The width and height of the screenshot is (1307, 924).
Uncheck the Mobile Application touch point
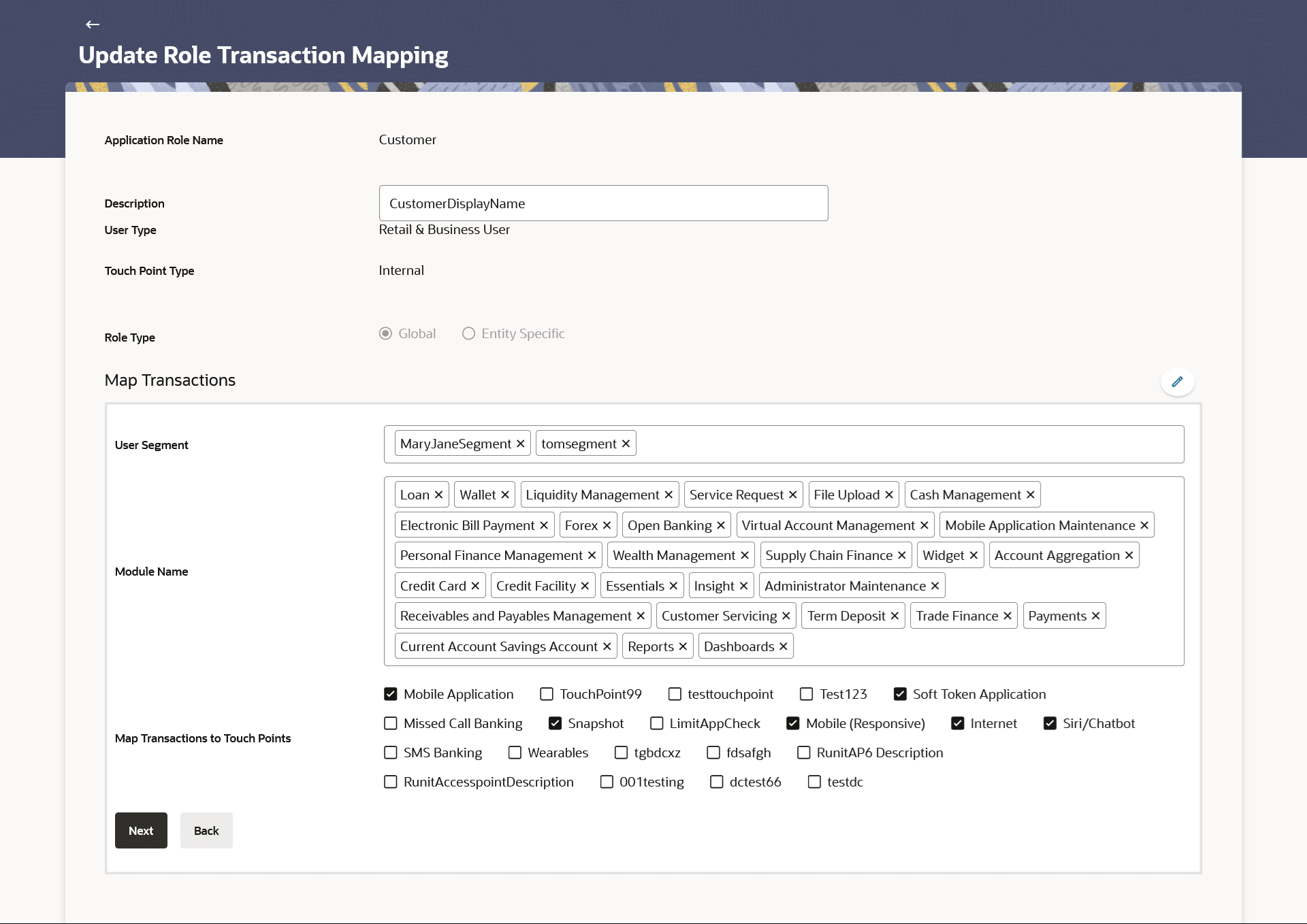(x=391, y=694)
